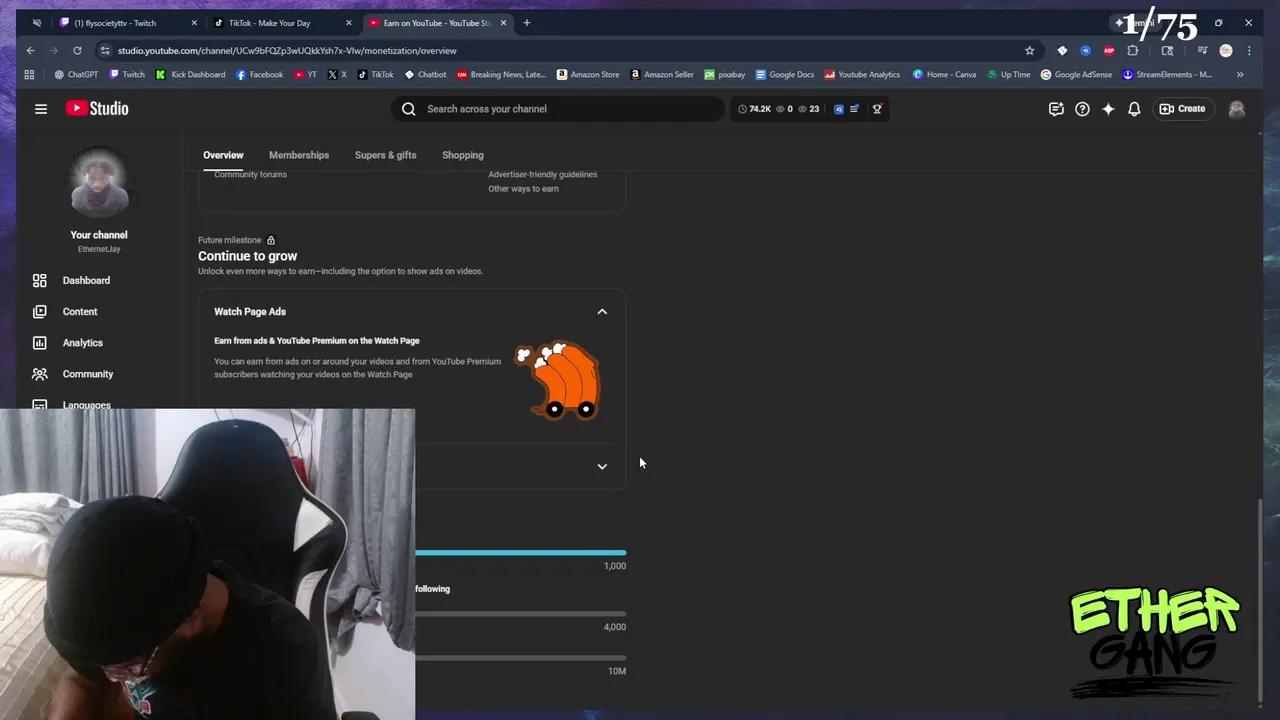
Task: Collapse the Watch Page Ads section
Action: coord(602,312)
